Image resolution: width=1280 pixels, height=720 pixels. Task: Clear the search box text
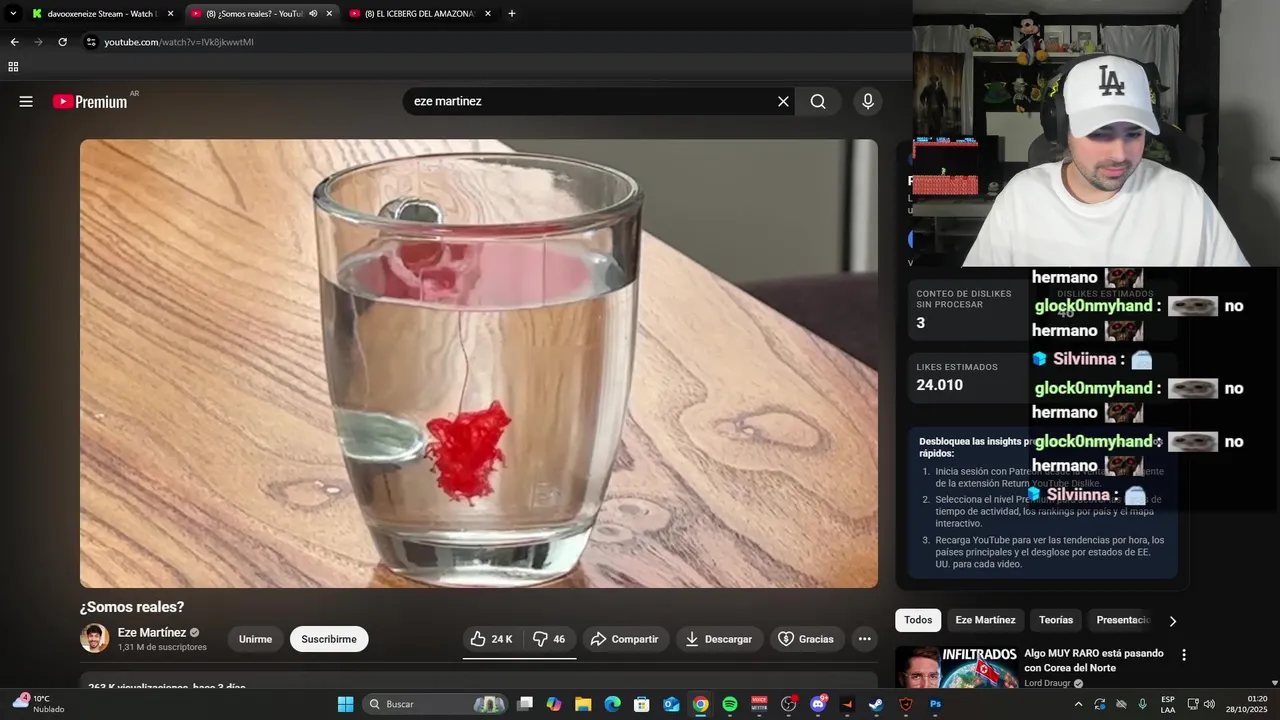tap(783, 101)
